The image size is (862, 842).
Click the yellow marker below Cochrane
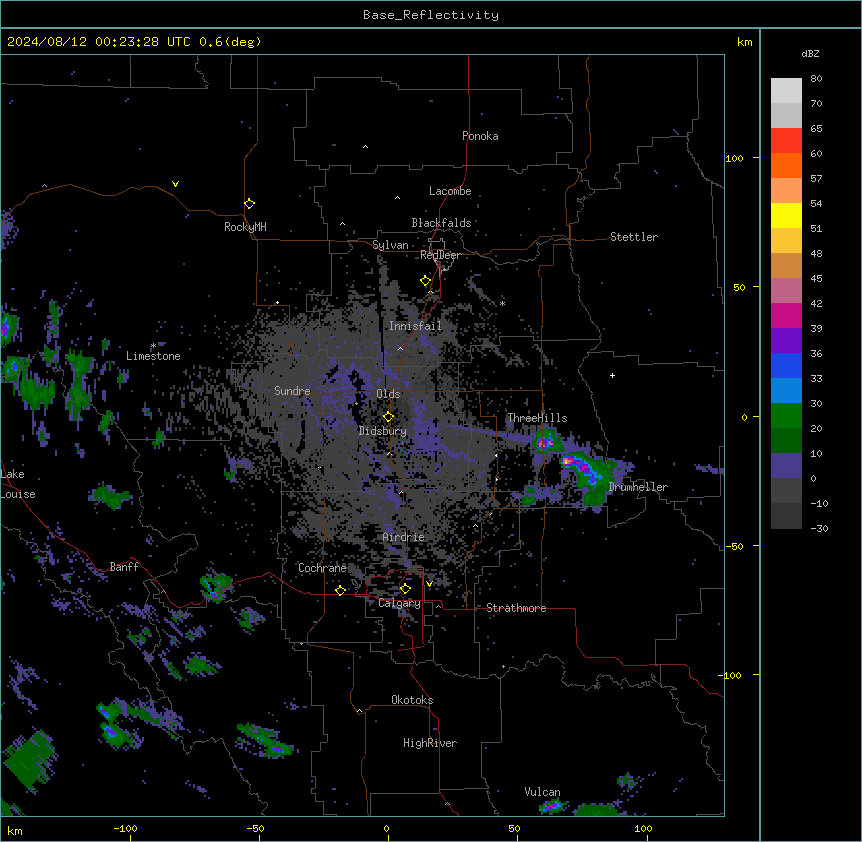click(340, 590)
